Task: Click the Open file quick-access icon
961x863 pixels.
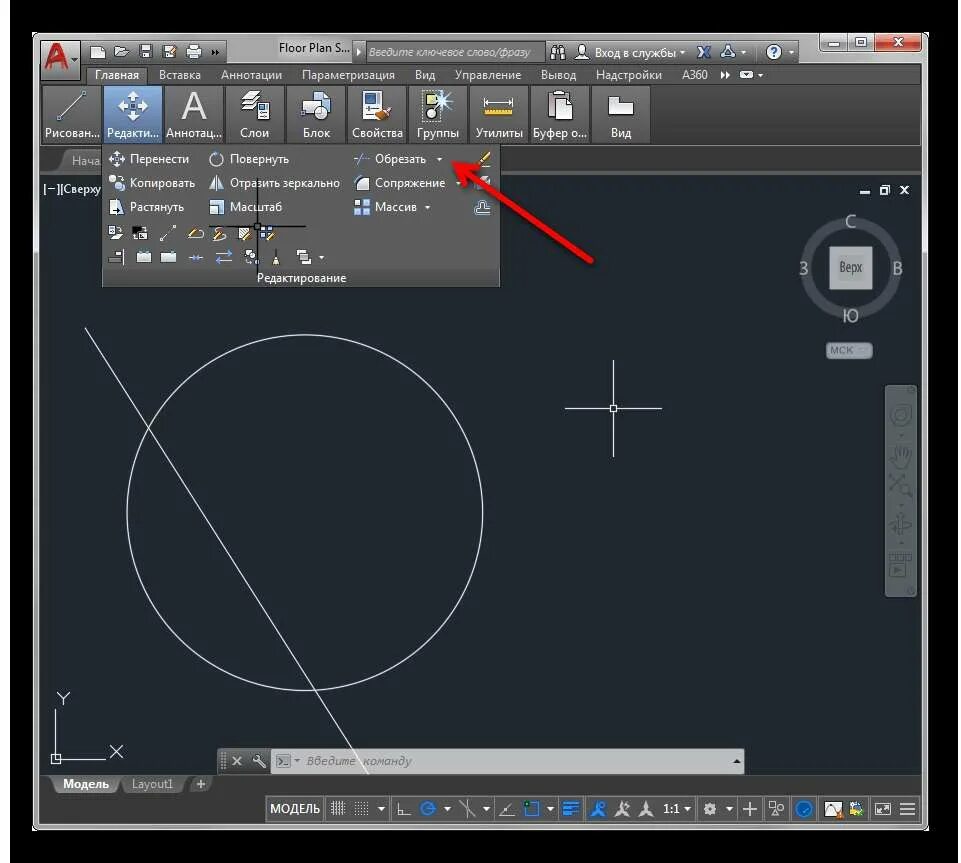Action: [121, 52]
